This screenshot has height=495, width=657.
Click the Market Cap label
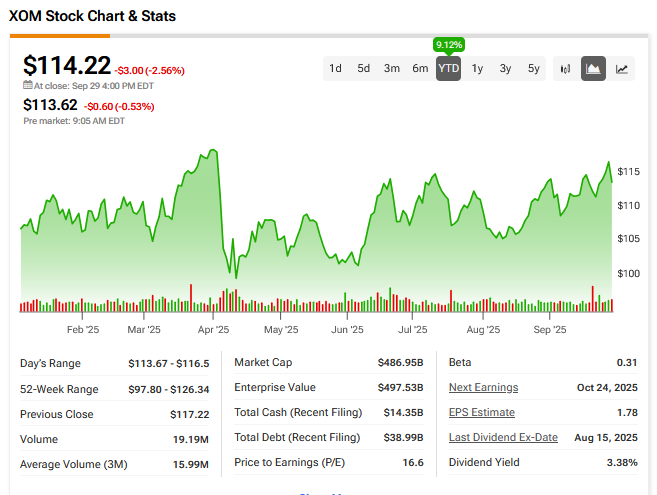(263, 363)
